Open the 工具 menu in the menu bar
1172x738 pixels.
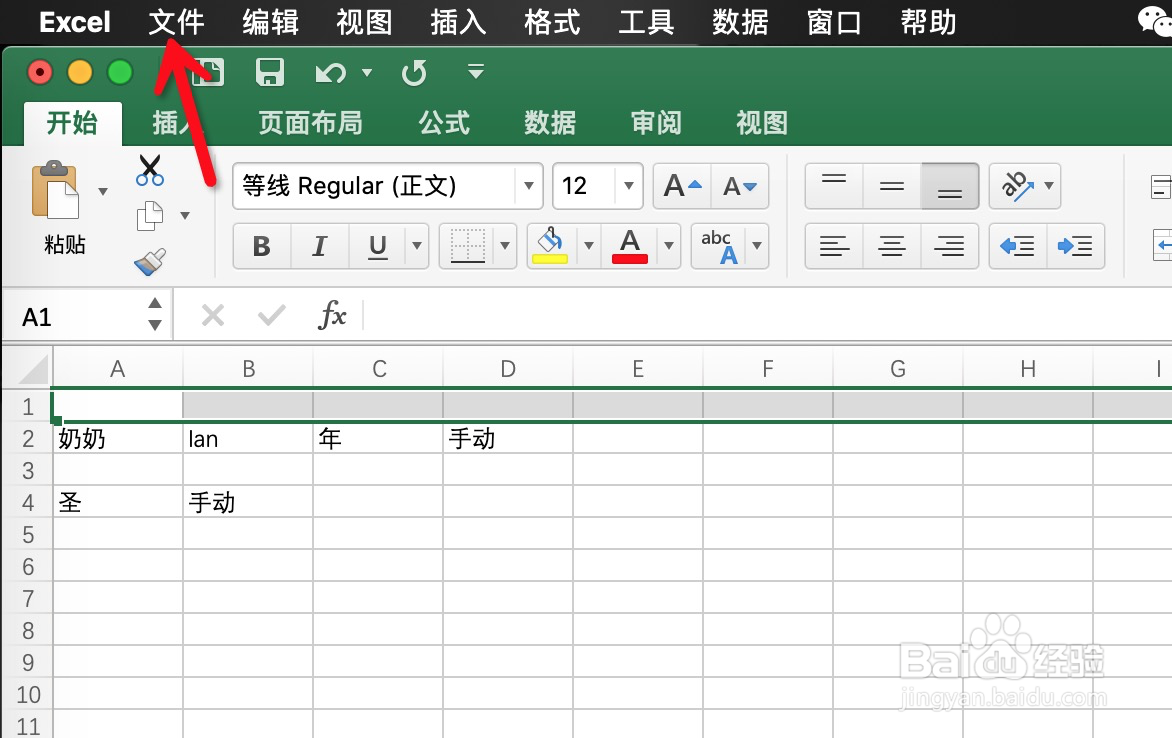[647, 21]
